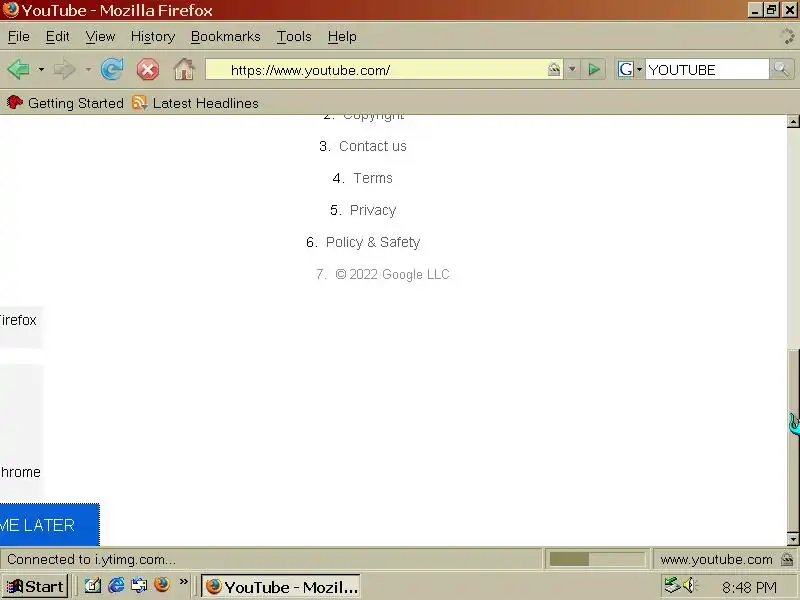Click the Policy & Safety link
This screenshot has width=800, height=600.
373,242
